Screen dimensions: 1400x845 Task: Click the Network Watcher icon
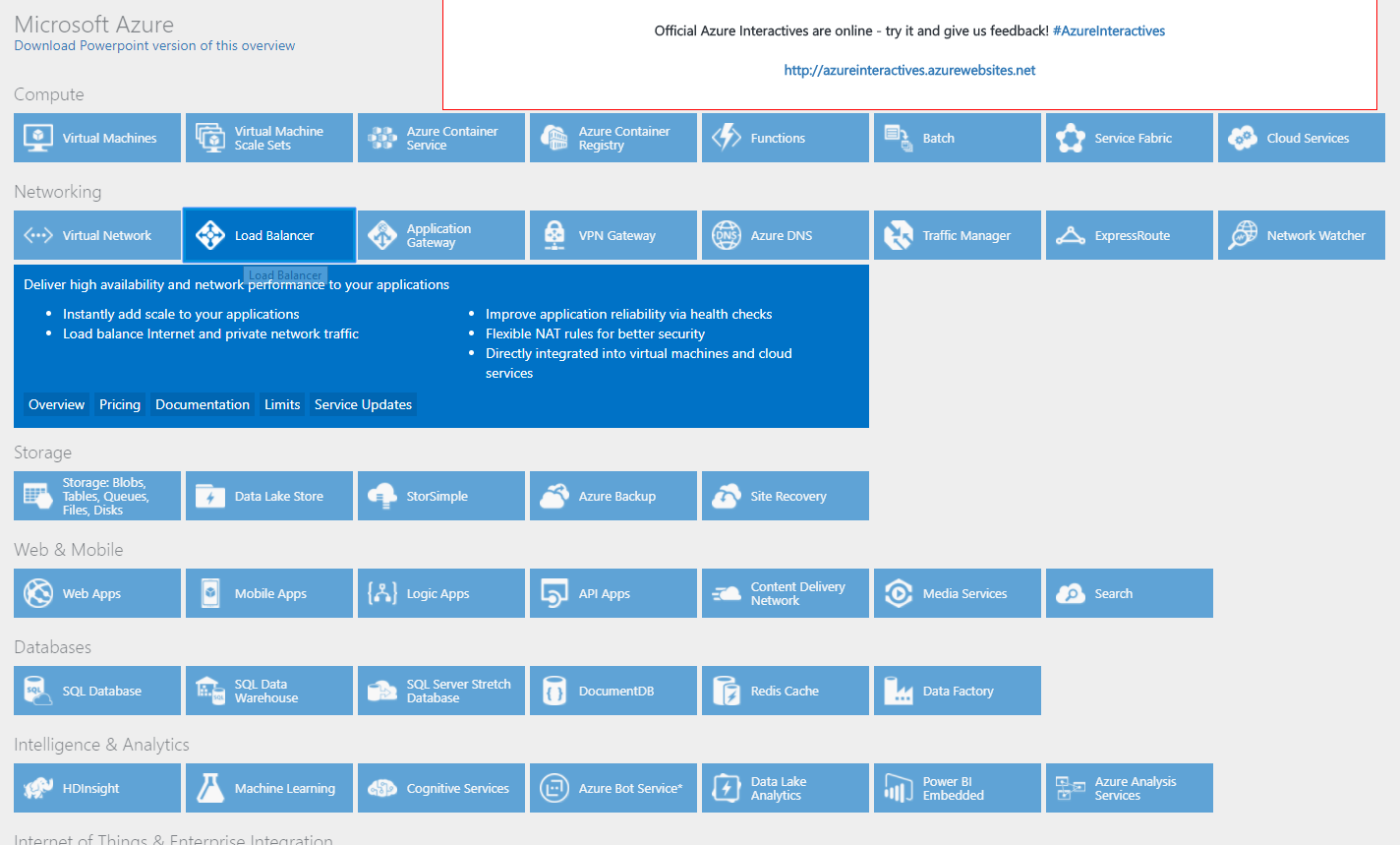(x=1243, y=235)
